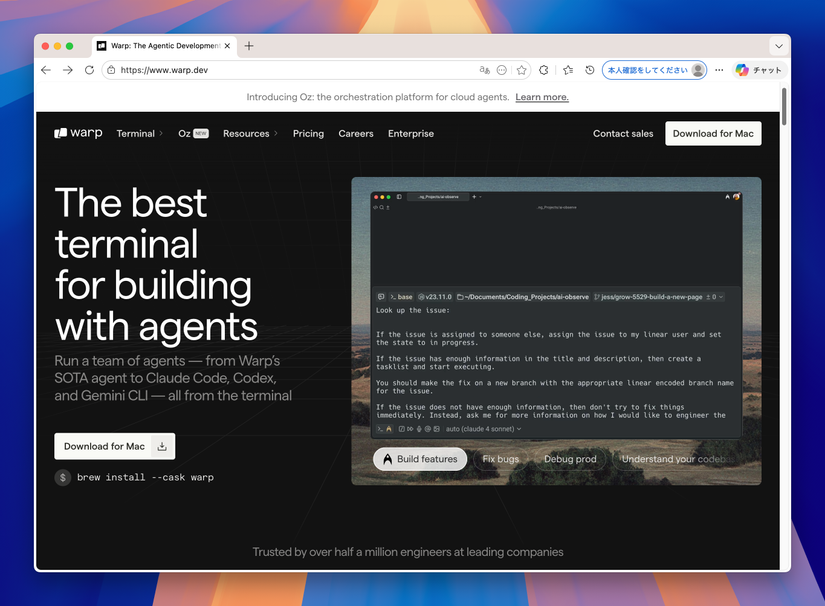Add page to favorites with star icon
Screen dimensions: 825x606
point(521,70)
